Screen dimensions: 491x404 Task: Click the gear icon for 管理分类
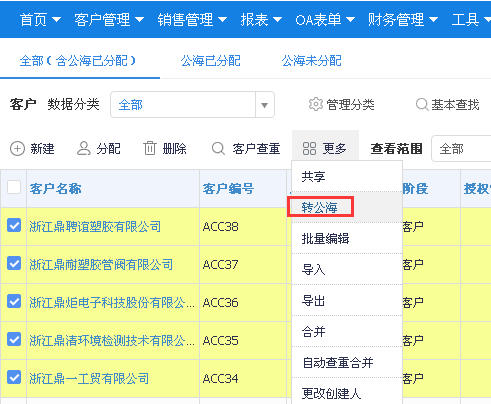tap(316, 104)
